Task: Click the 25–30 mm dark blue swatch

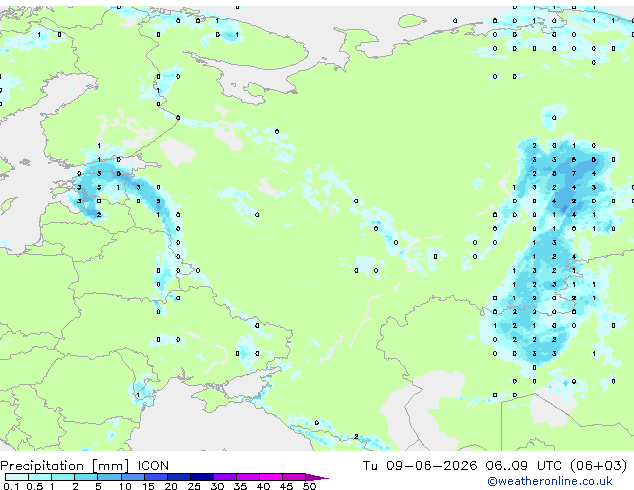Action: click(x=201, y=477)
